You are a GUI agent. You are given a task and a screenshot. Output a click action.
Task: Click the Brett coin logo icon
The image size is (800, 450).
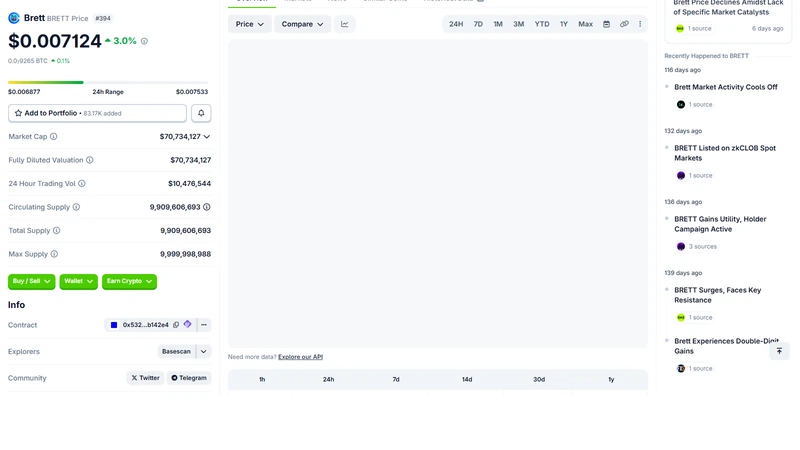coord(14,18)
